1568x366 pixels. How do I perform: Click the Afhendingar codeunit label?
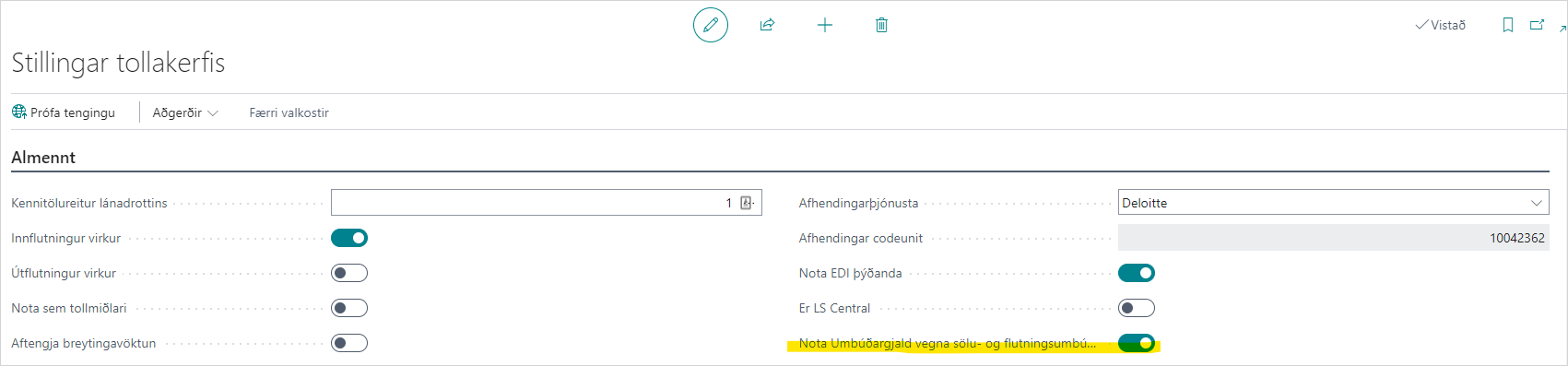tap(860, 238)
